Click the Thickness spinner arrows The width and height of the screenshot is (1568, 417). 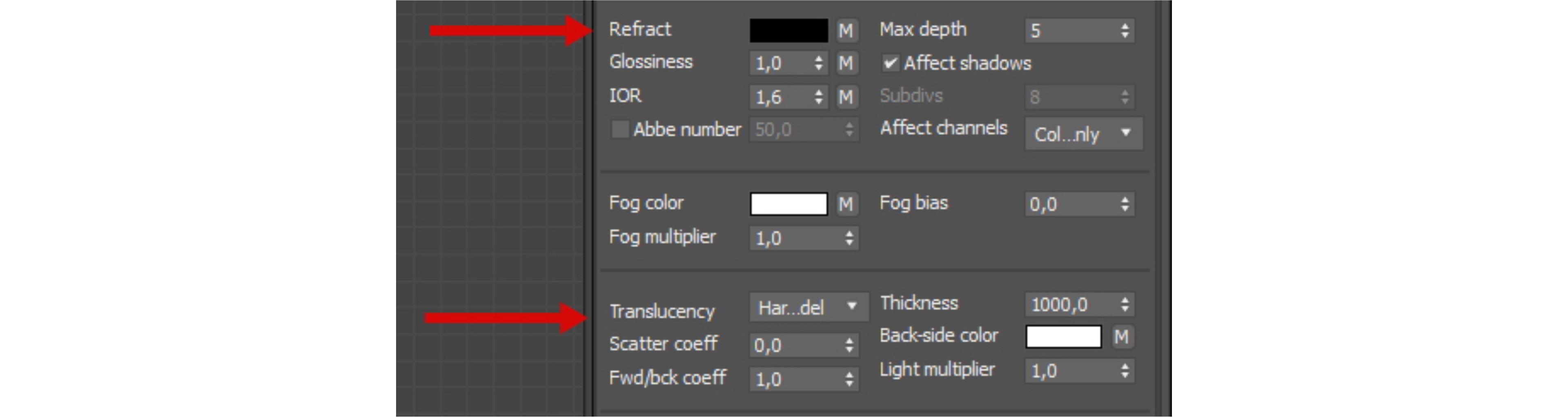click(1125, 304)
